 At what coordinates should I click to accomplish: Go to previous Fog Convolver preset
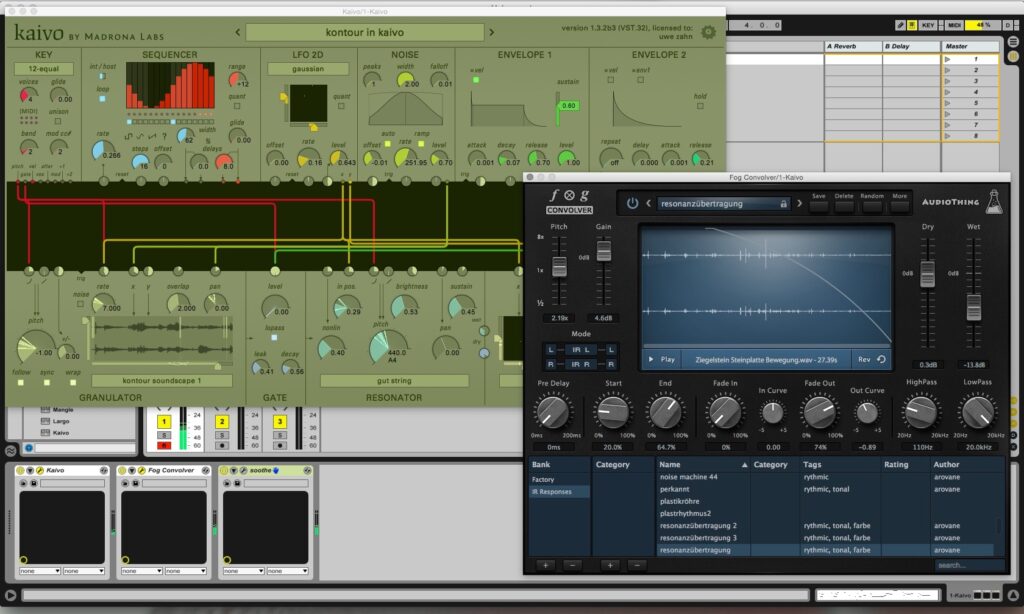pyautogui.click(x=648, y=203)
